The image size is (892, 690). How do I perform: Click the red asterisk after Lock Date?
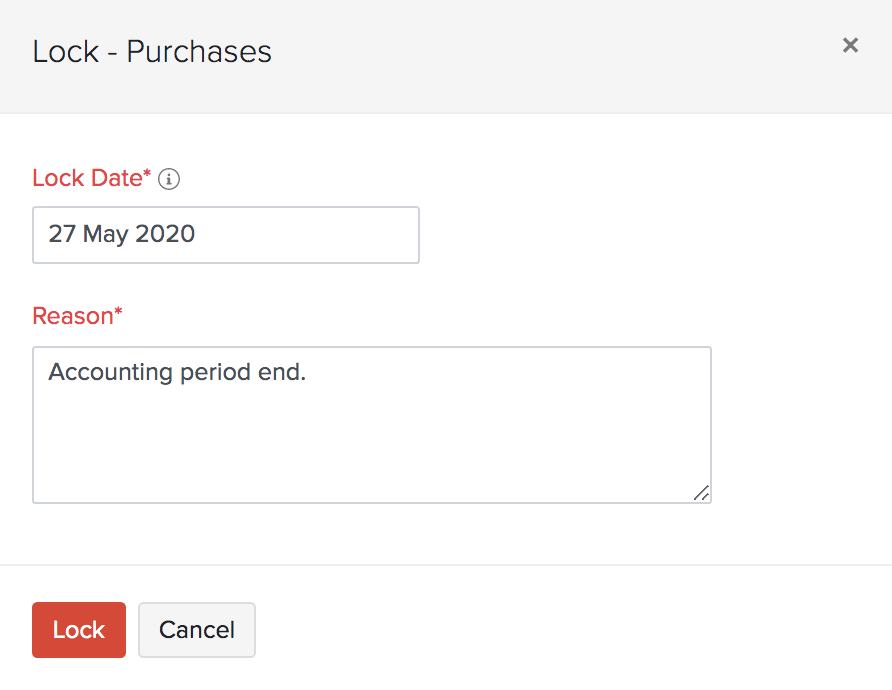coord(148,176)
